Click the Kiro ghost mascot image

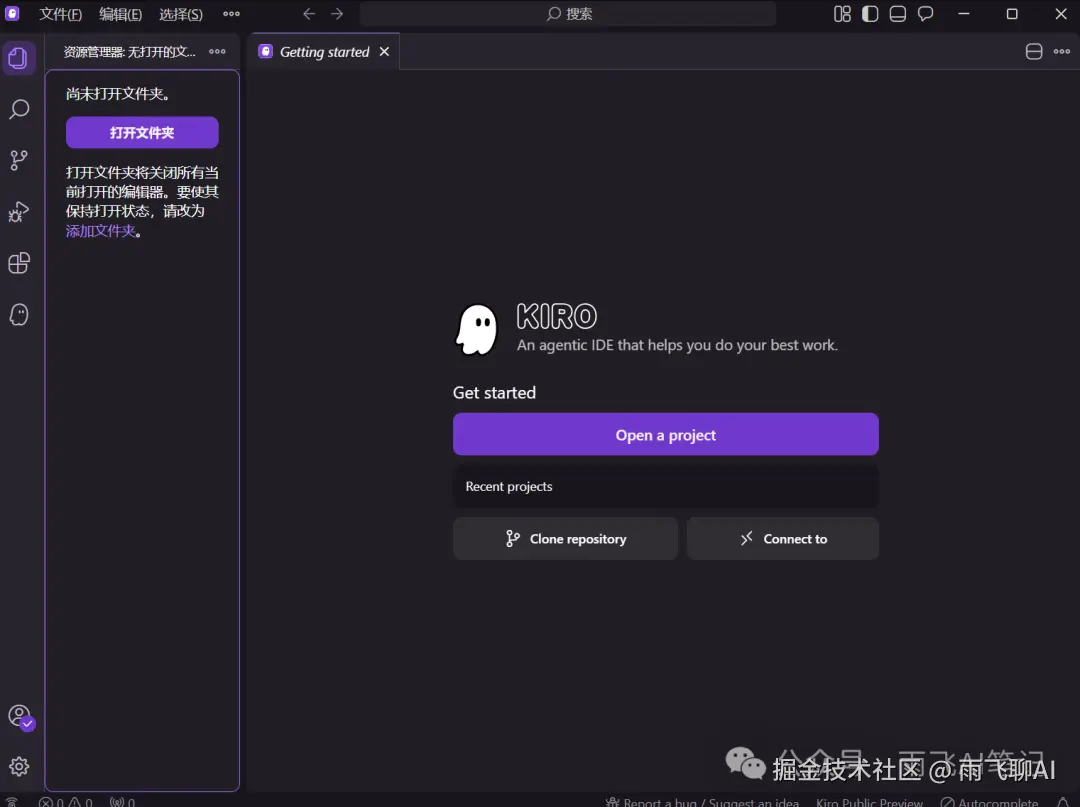tap(477, 330)
